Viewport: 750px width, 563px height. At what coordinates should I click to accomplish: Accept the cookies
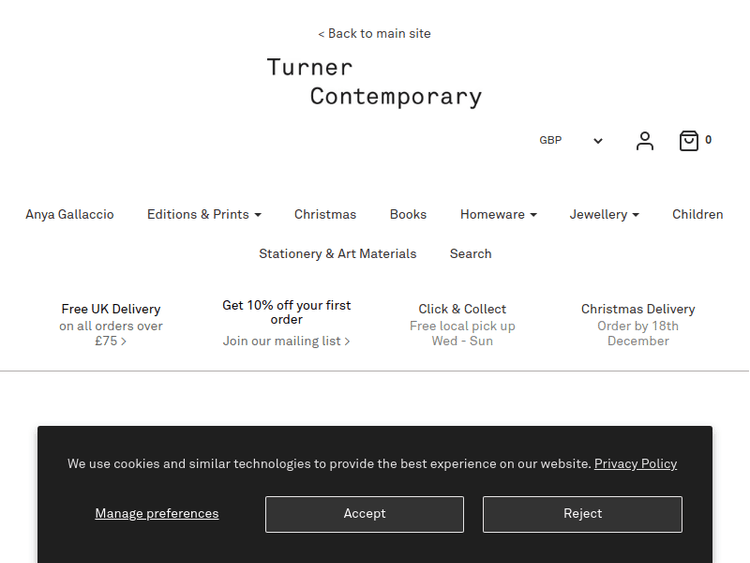364,514
